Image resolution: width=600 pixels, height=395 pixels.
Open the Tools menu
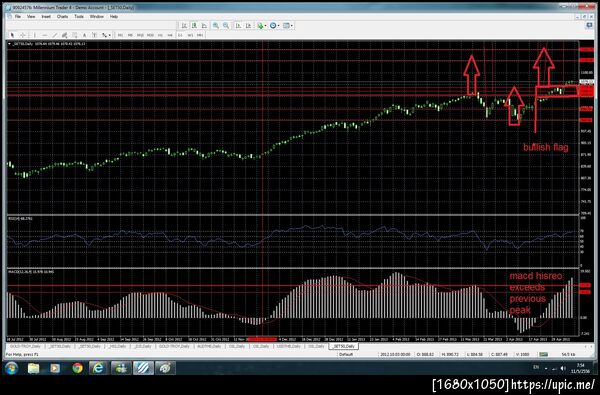(79, 17)
